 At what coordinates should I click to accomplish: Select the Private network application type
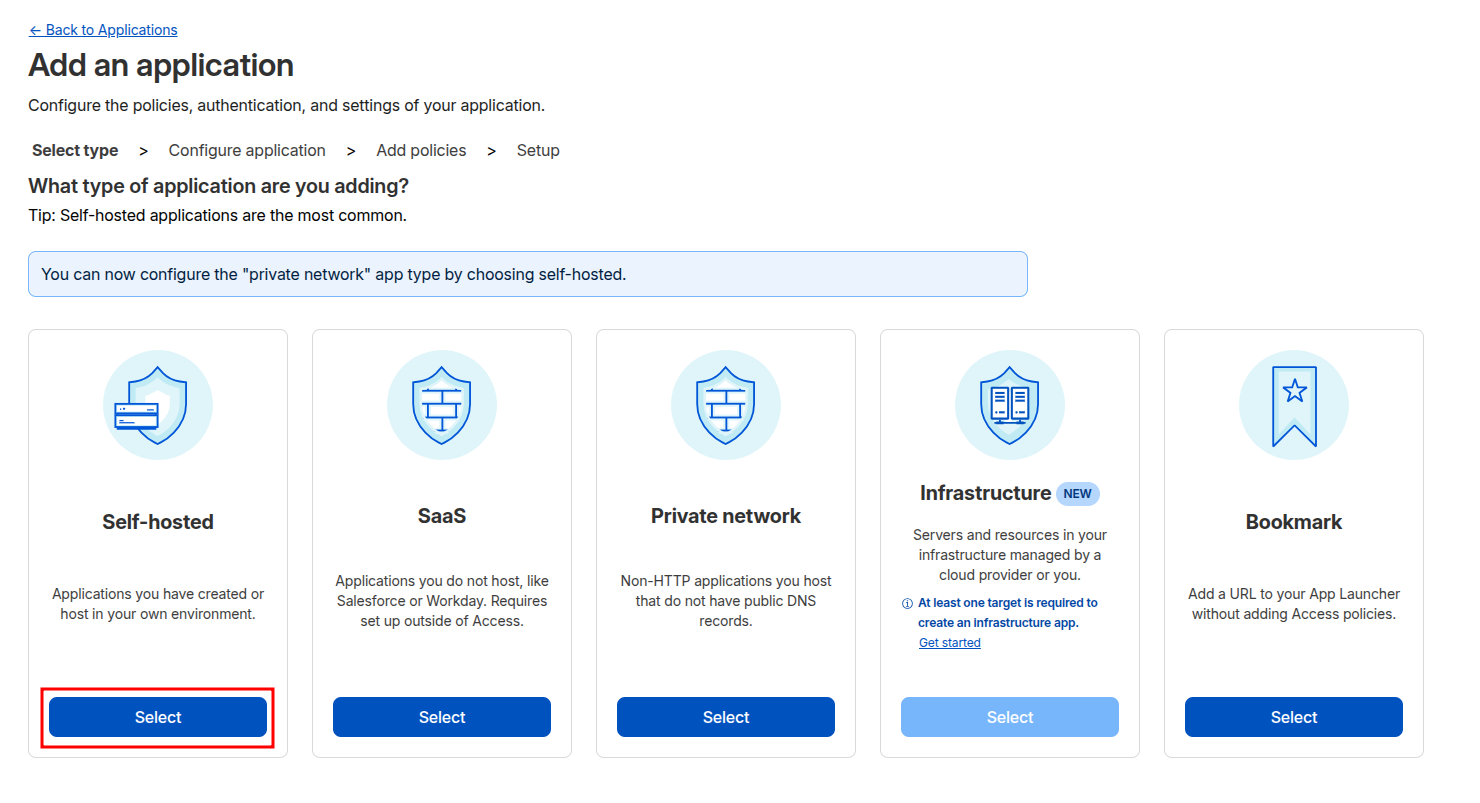click(x=725, y=717)
